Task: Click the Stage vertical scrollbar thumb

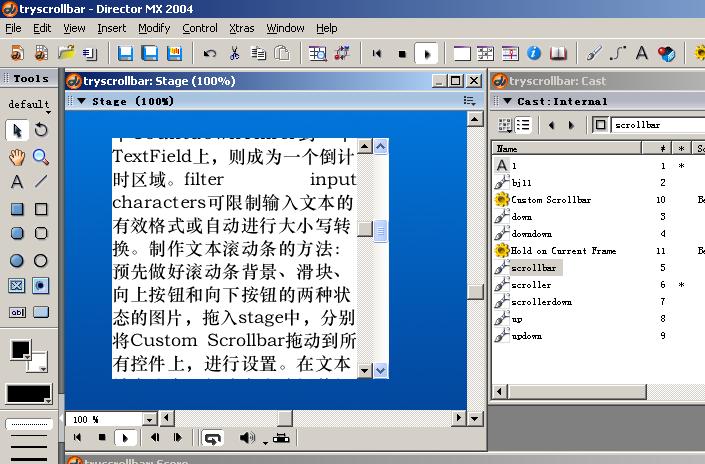Action: (475, 291)
